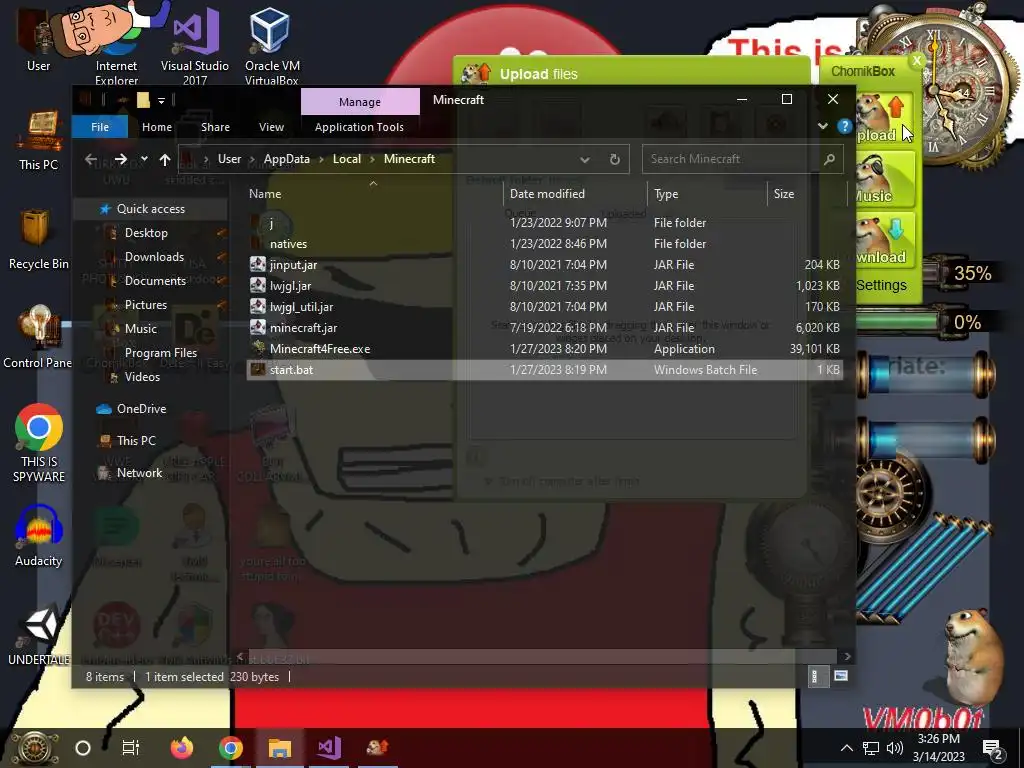
Task: Select Downloads in Quick access
Action: 154,257
